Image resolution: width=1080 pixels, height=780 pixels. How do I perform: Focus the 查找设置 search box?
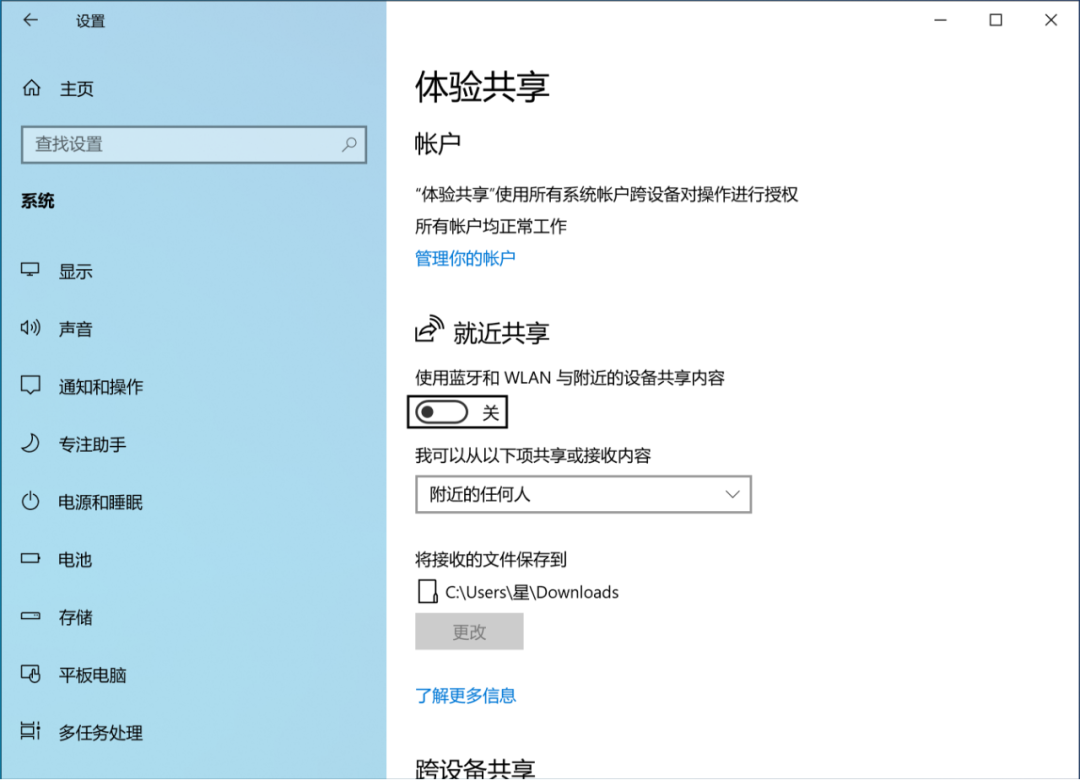click(x=194, y=144)
